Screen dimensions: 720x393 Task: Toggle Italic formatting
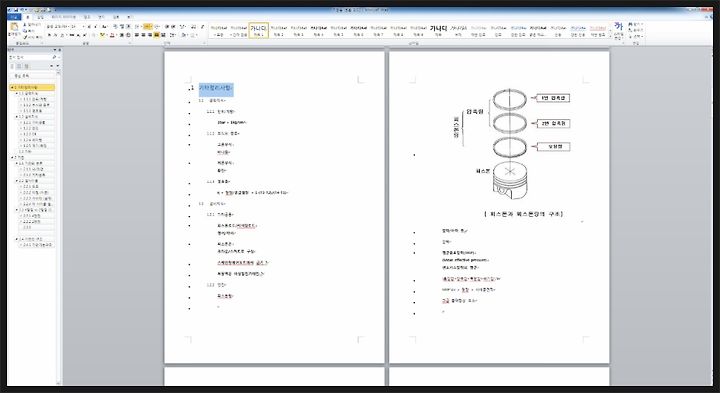tap(55, 35)
